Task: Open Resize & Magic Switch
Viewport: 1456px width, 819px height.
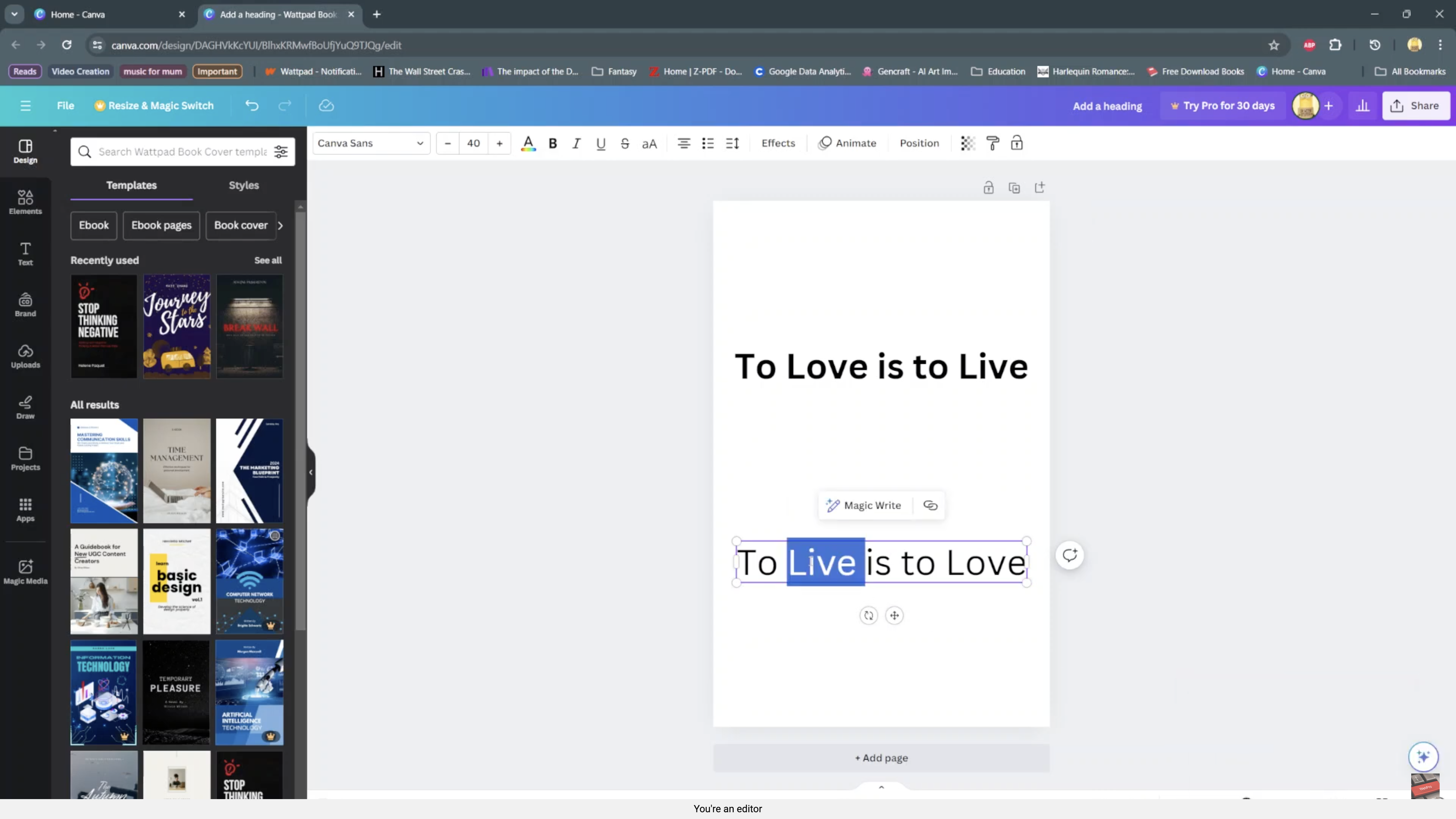Action: point(154,106)
